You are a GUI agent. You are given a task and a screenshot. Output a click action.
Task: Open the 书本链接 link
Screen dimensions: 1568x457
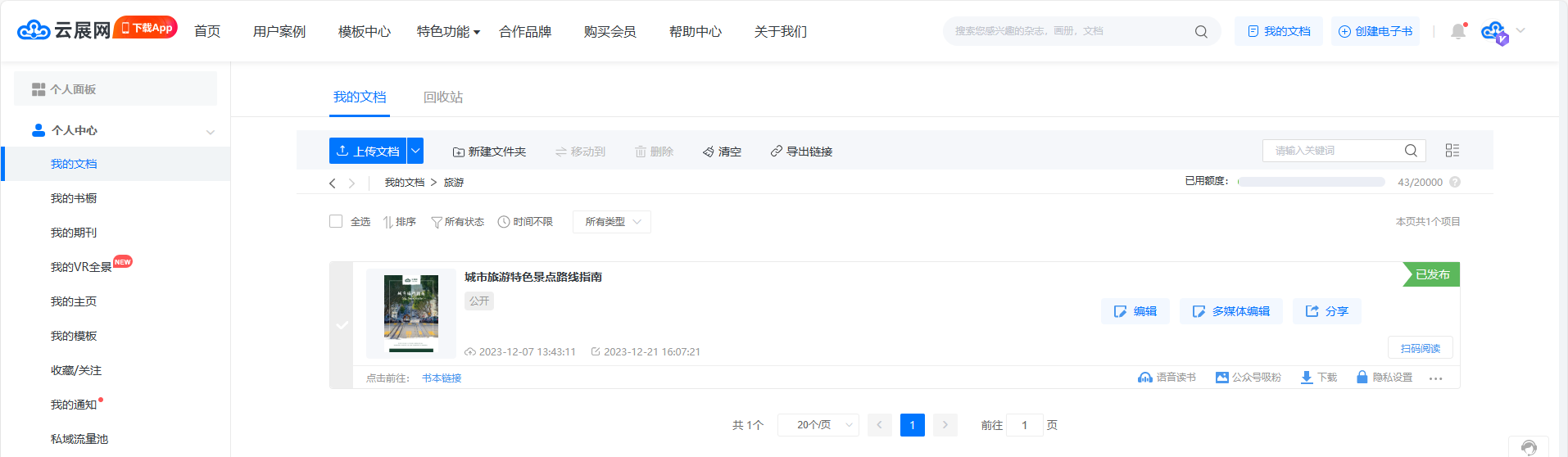click(442, 378)
